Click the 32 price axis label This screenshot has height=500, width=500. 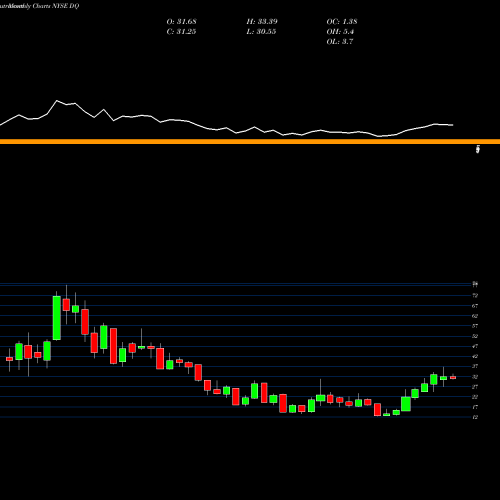pos(475,377)
